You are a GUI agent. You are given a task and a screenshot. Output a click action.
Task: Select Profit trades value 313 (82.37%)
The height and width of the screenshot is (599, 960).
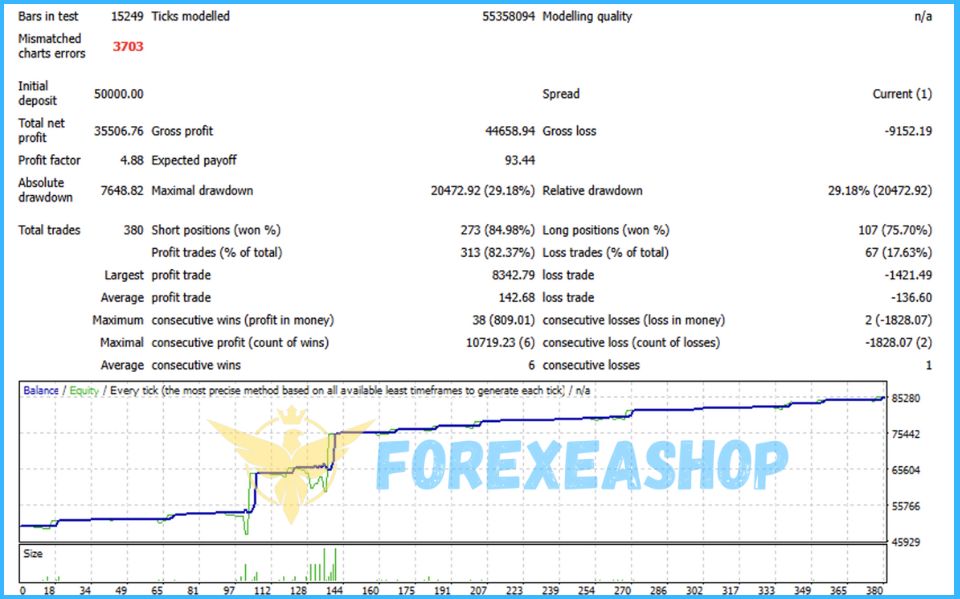(x=498, y=252)
